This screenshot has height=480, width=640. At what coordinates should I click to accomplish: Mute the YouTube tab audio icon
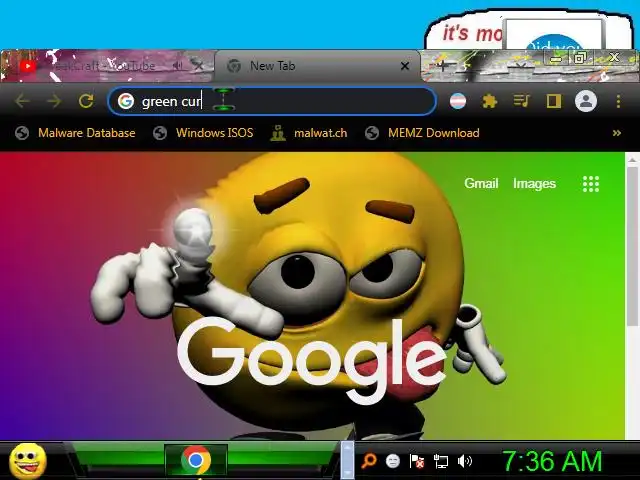coord(177,65)
